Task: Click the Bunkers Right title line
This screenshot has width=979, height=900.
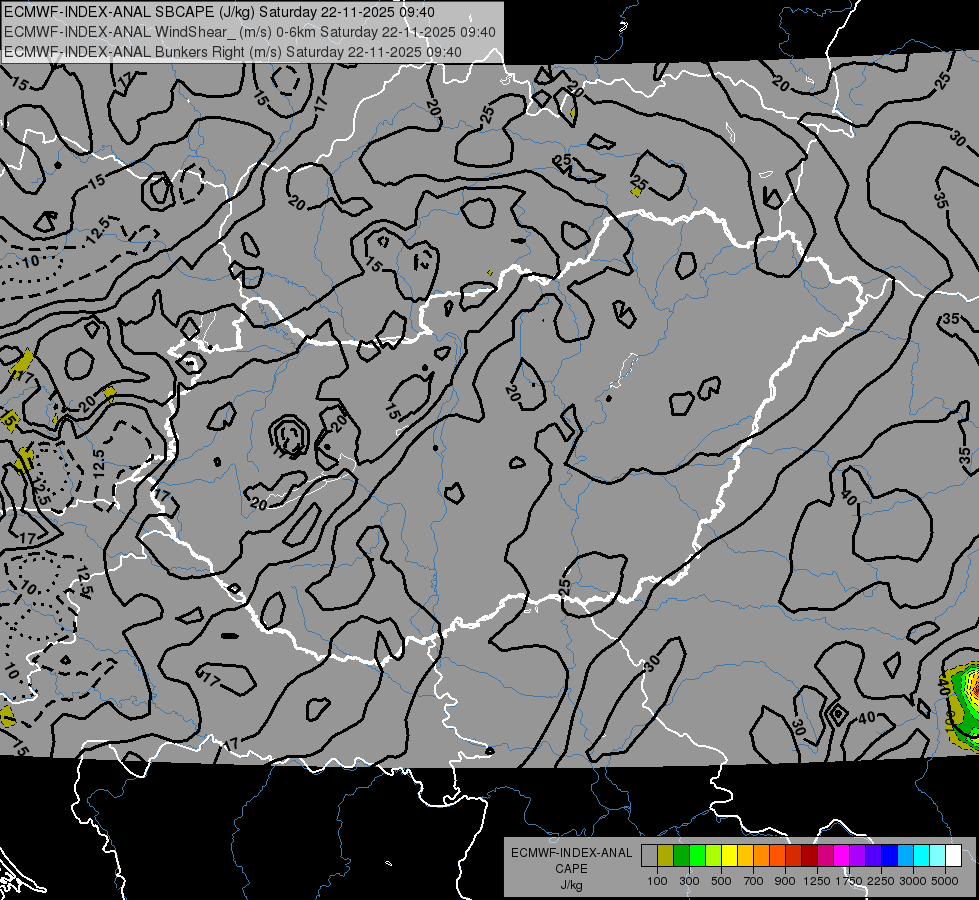Action: 233,52
